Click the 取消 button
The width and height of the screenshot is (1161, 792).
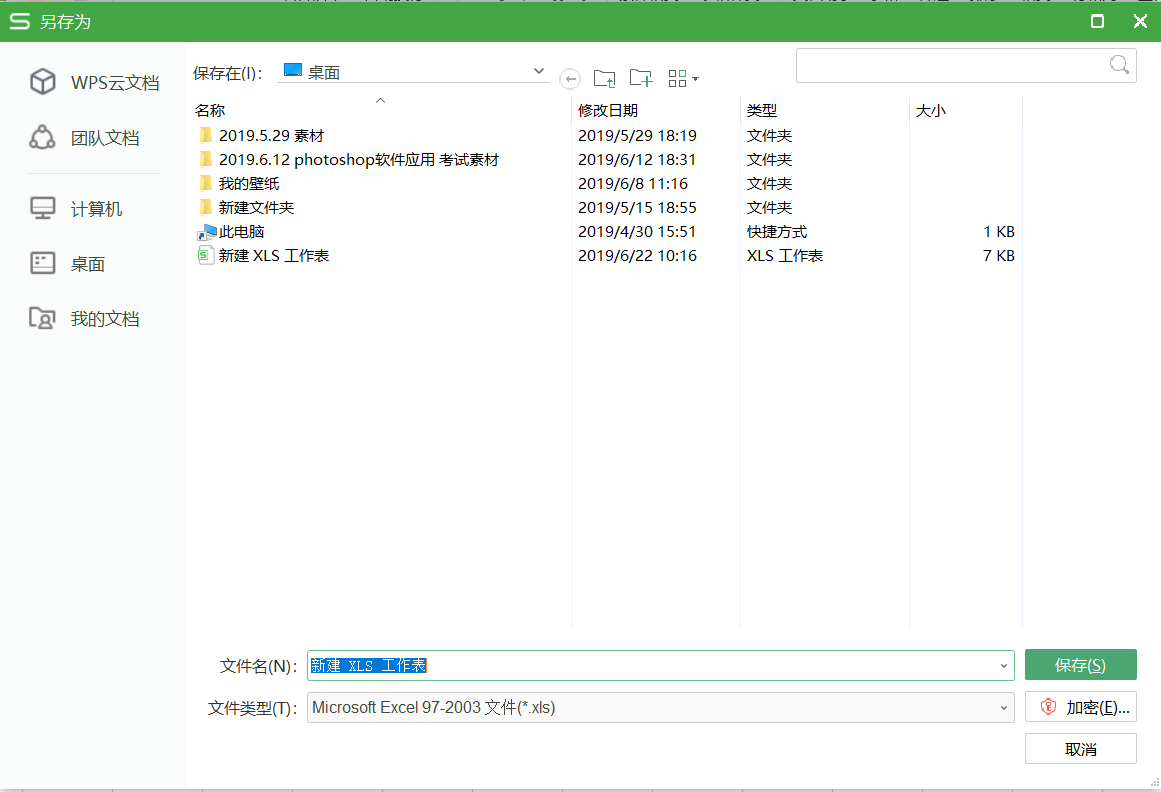pos(1080,748)
